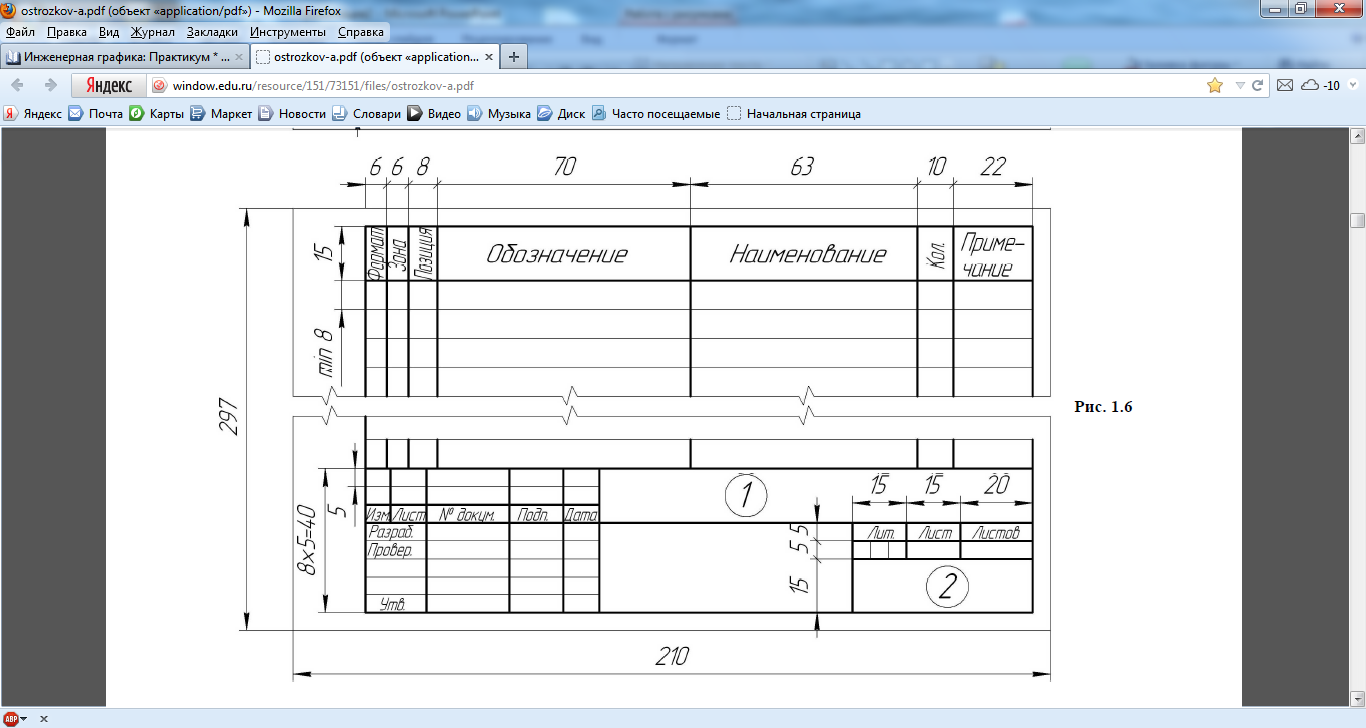
Task: Open the Диск bookmark
Action: [561, 114]
